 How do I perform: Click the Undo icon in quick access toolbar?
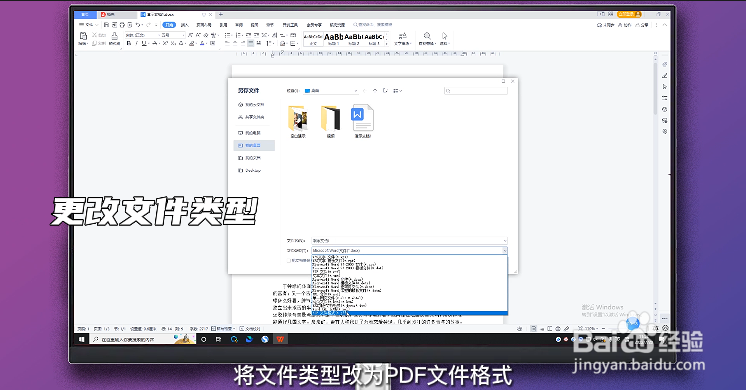click(138, 25)
